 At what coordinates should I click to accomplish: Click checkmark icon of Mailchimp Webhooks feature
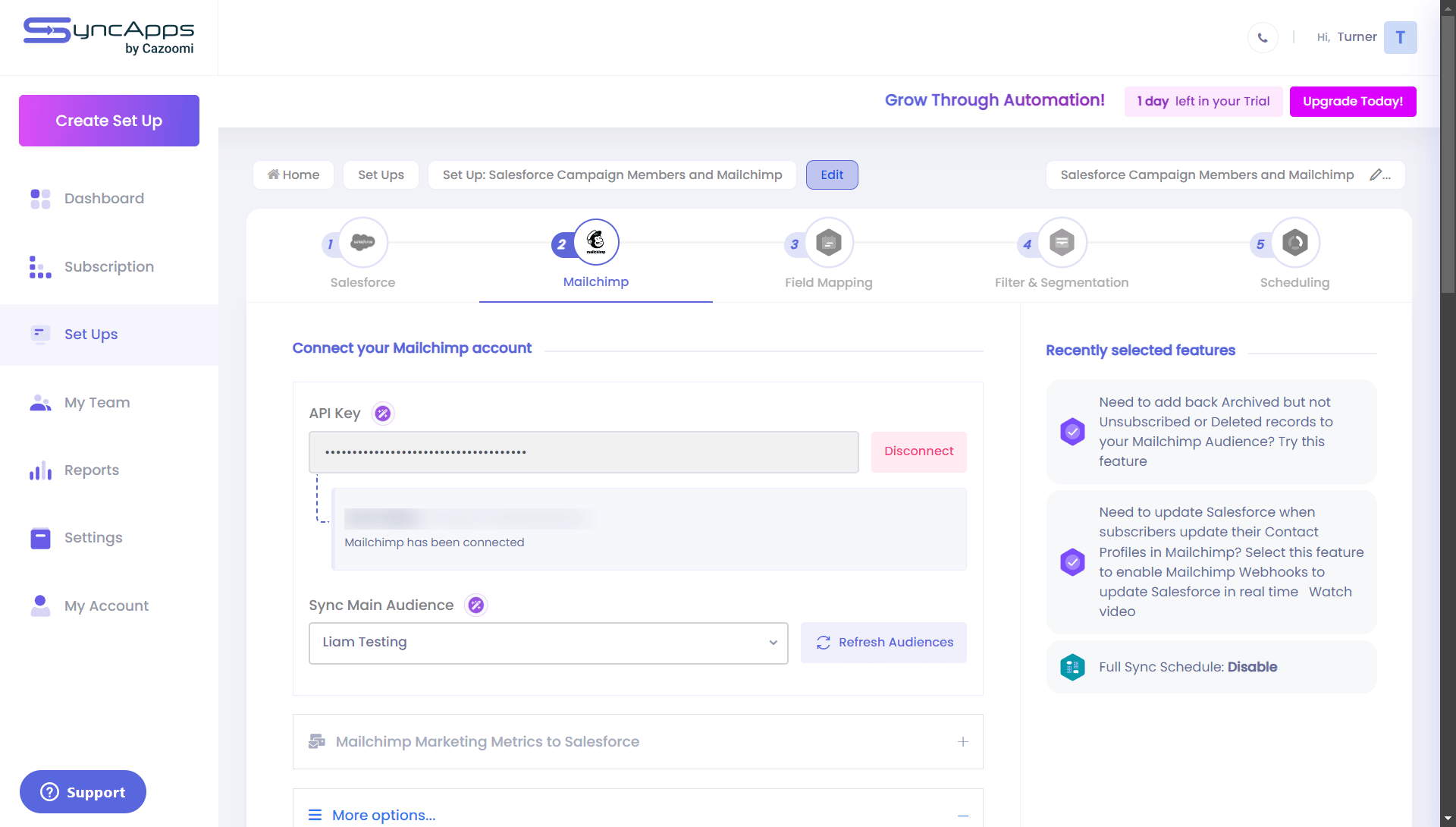[x=1072, y=562]
